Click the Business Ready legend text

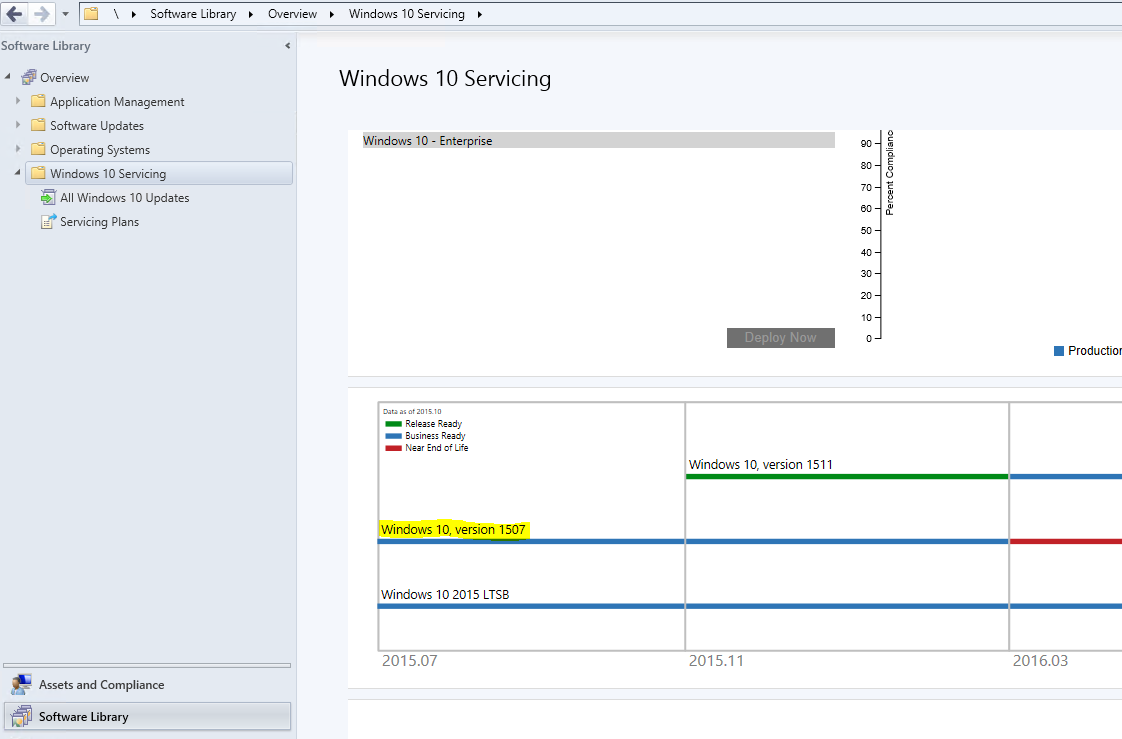tap(435, 436)
